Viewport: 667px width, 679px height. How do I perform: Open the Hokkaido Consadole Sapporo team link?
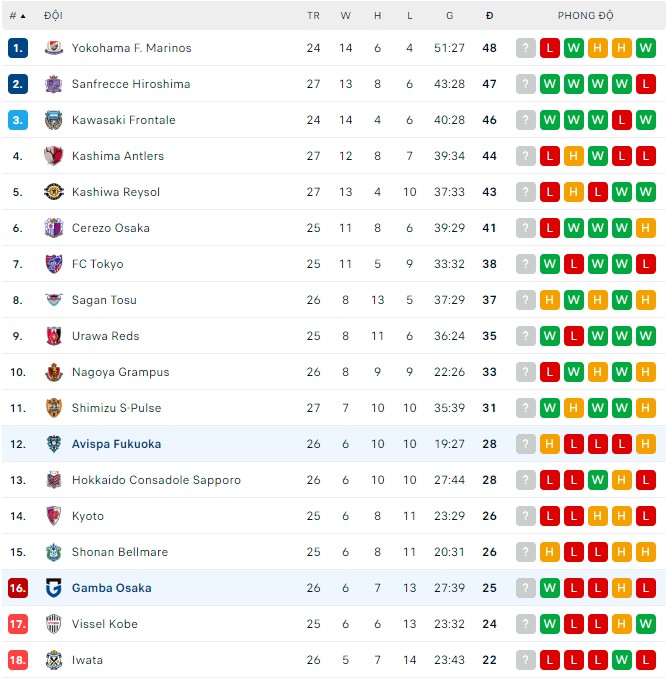[156, 480]
